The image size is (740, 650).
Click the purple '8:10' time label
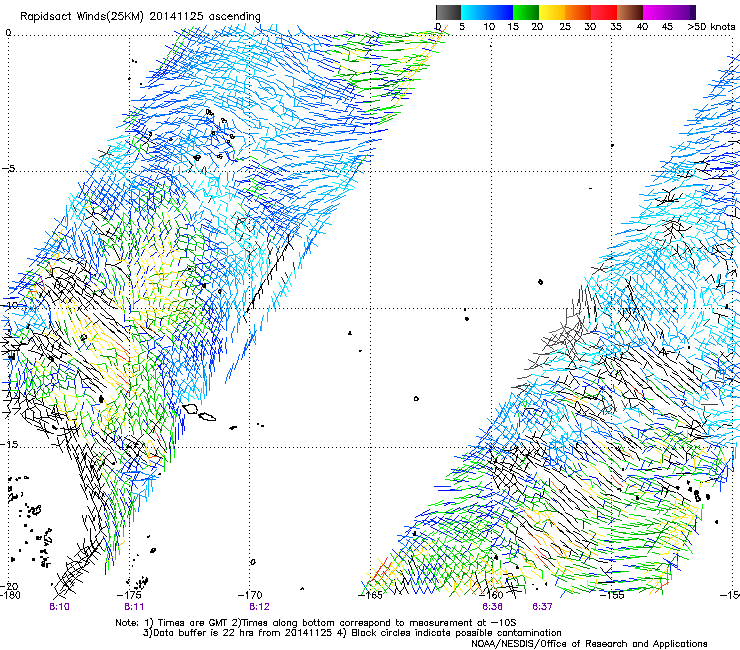tap(59, 607)
